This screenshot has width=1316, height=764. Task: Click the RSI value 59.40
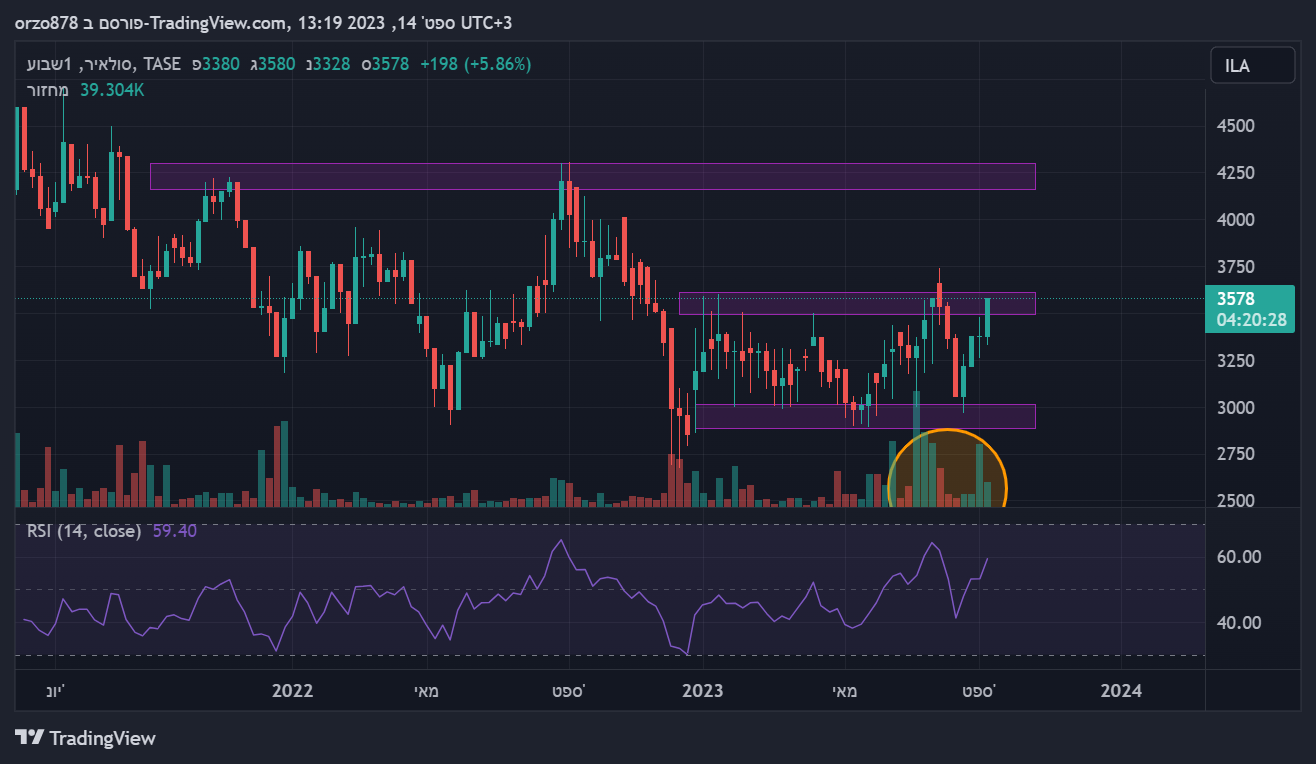[x=174, y=531]
